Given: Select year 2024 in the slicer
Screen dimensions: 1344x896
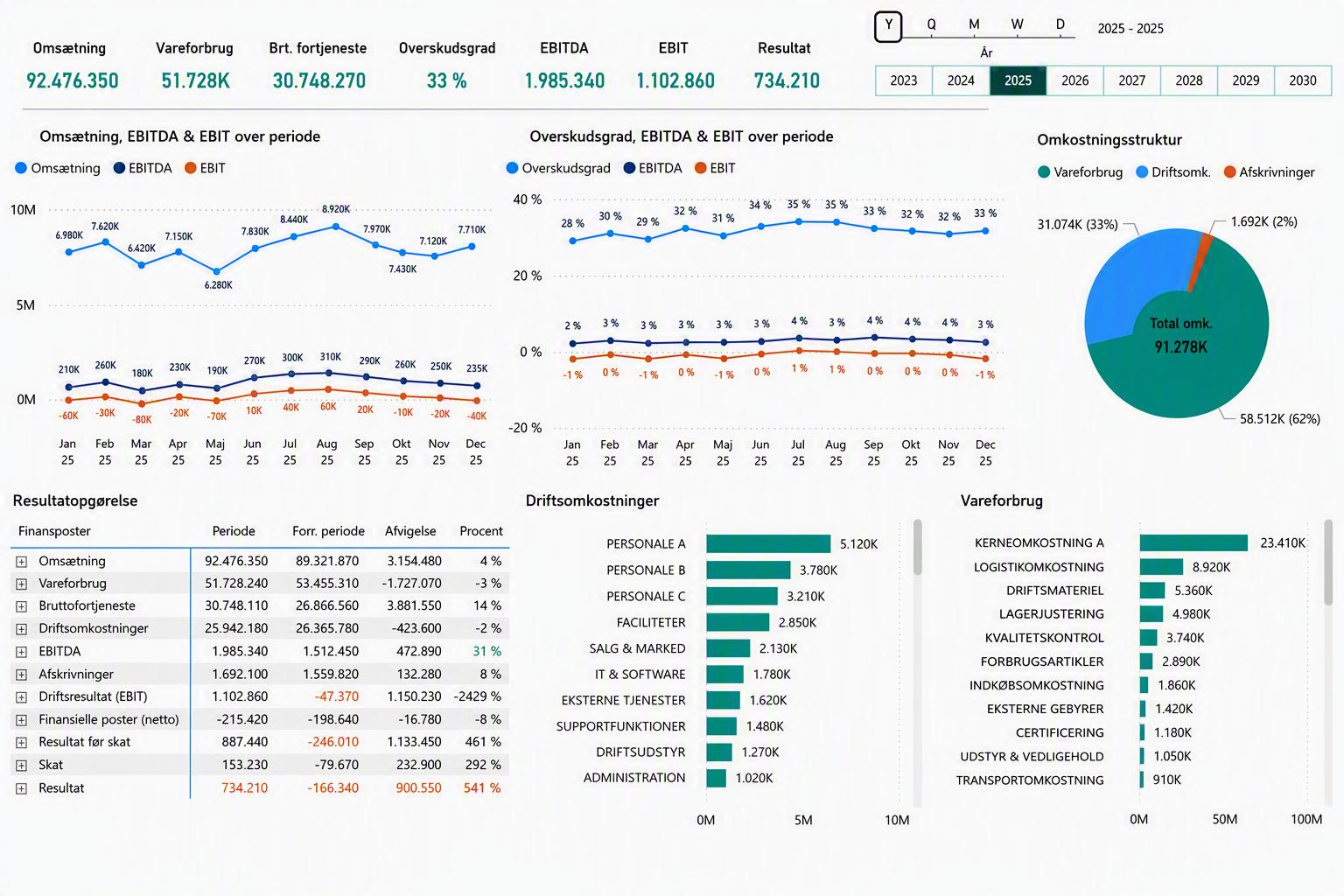Looking at the screenshot, I should point(961,80).
